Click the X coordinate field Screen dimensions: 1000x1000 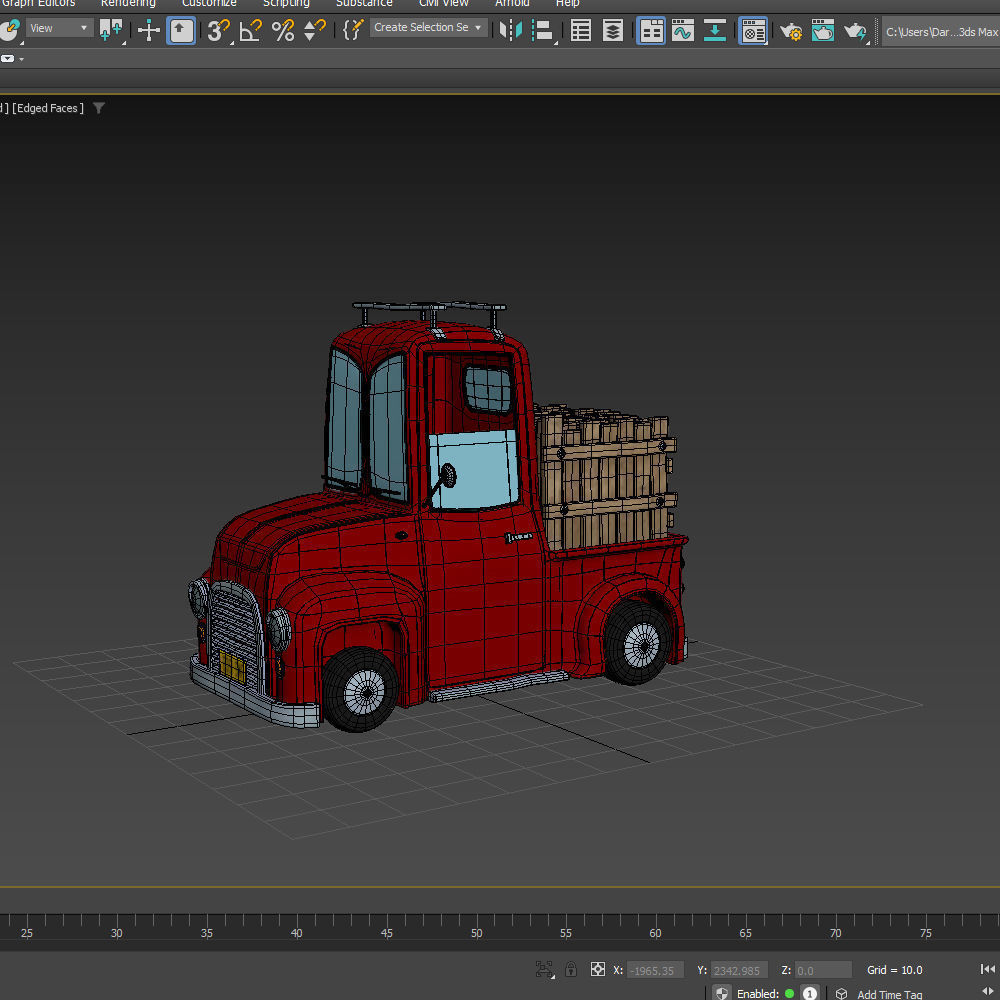point(655,970)
